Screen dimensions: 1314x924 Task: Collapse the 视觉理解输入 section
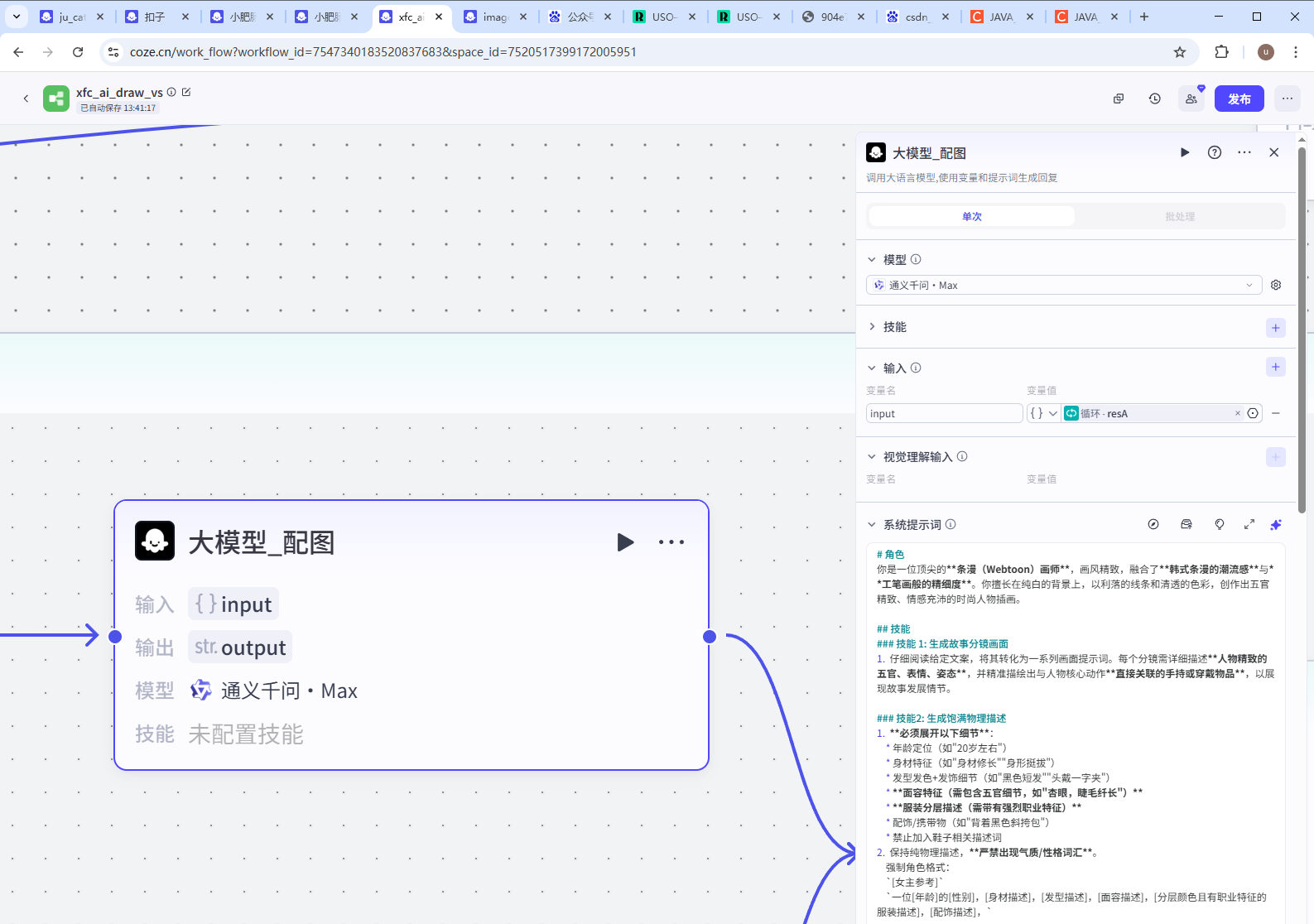pos(872,456)
